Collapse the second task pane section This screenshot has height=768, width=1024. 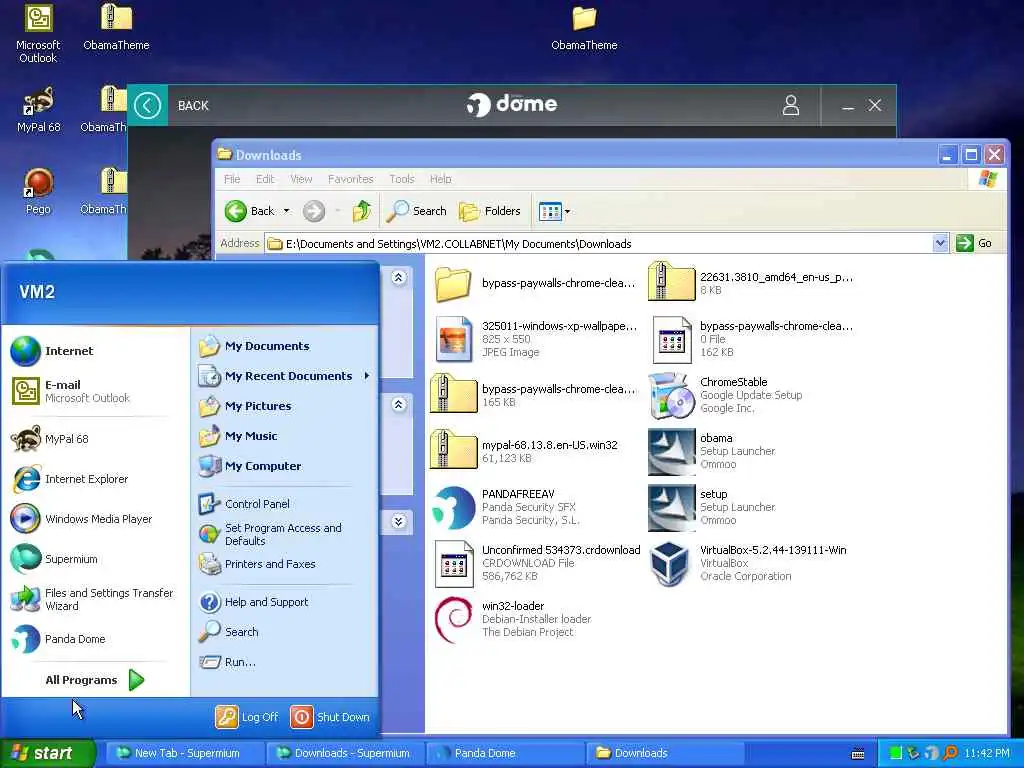[399, 405]
